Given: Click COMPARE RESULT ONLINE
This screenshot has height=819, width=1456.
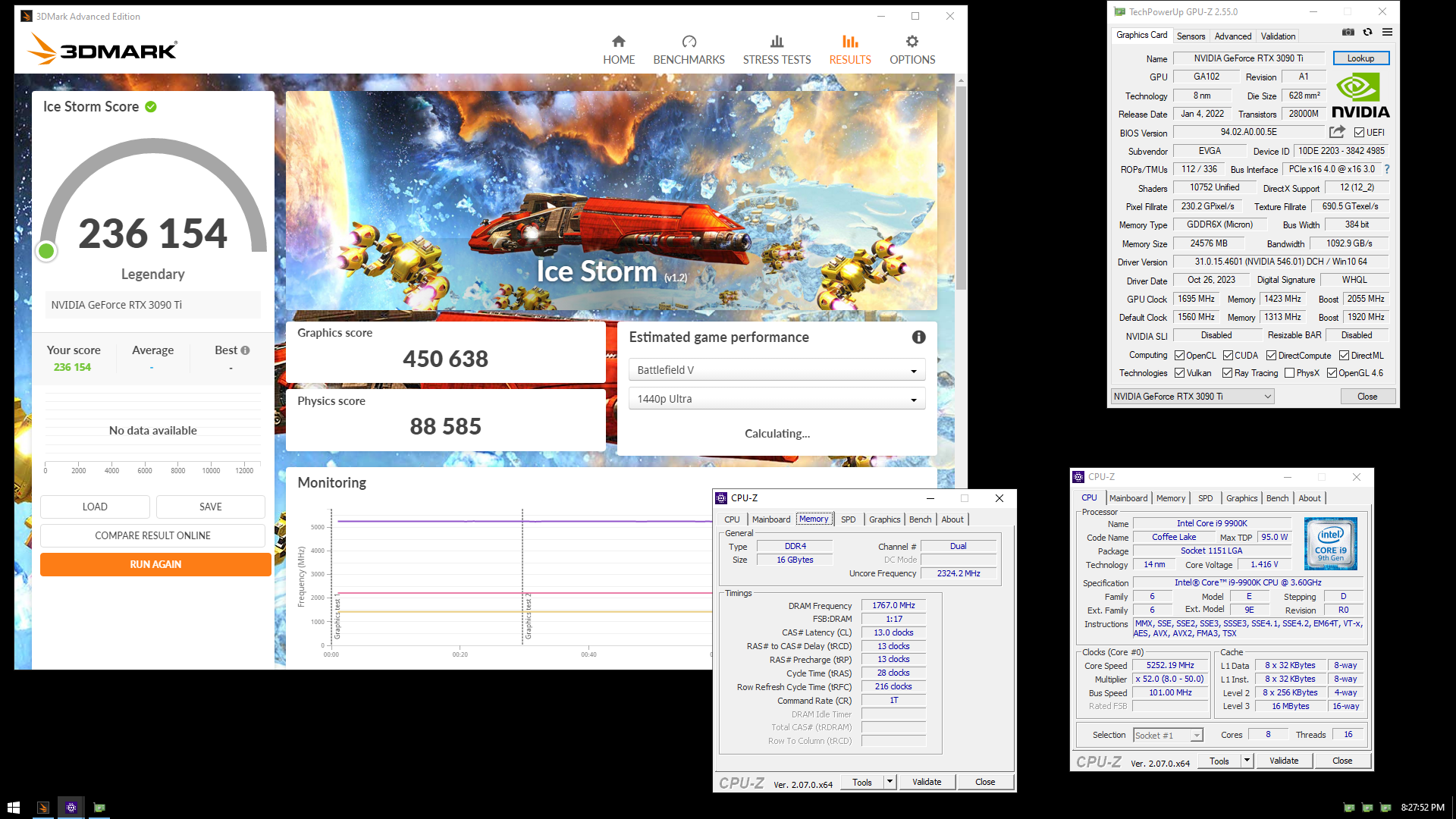Looking at the screenshot, I should coord(152,535).
